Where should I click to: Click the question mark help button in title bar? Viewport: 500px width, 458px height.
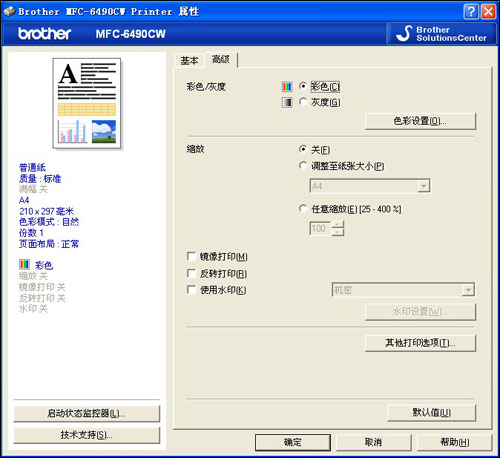click(471, 12)
